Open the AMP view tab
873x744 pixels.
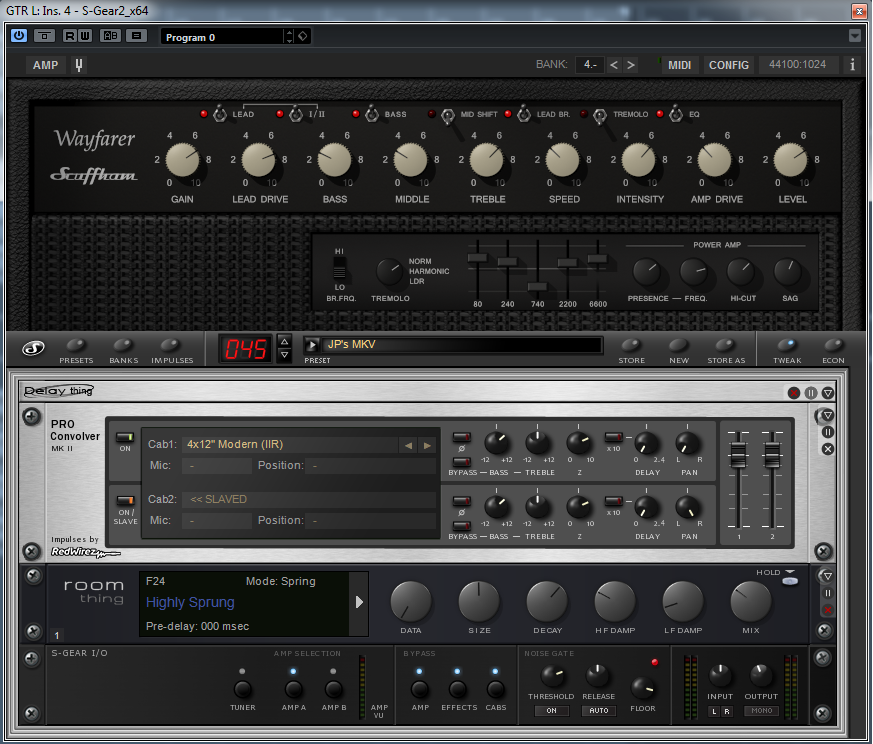tap(45, 65)
